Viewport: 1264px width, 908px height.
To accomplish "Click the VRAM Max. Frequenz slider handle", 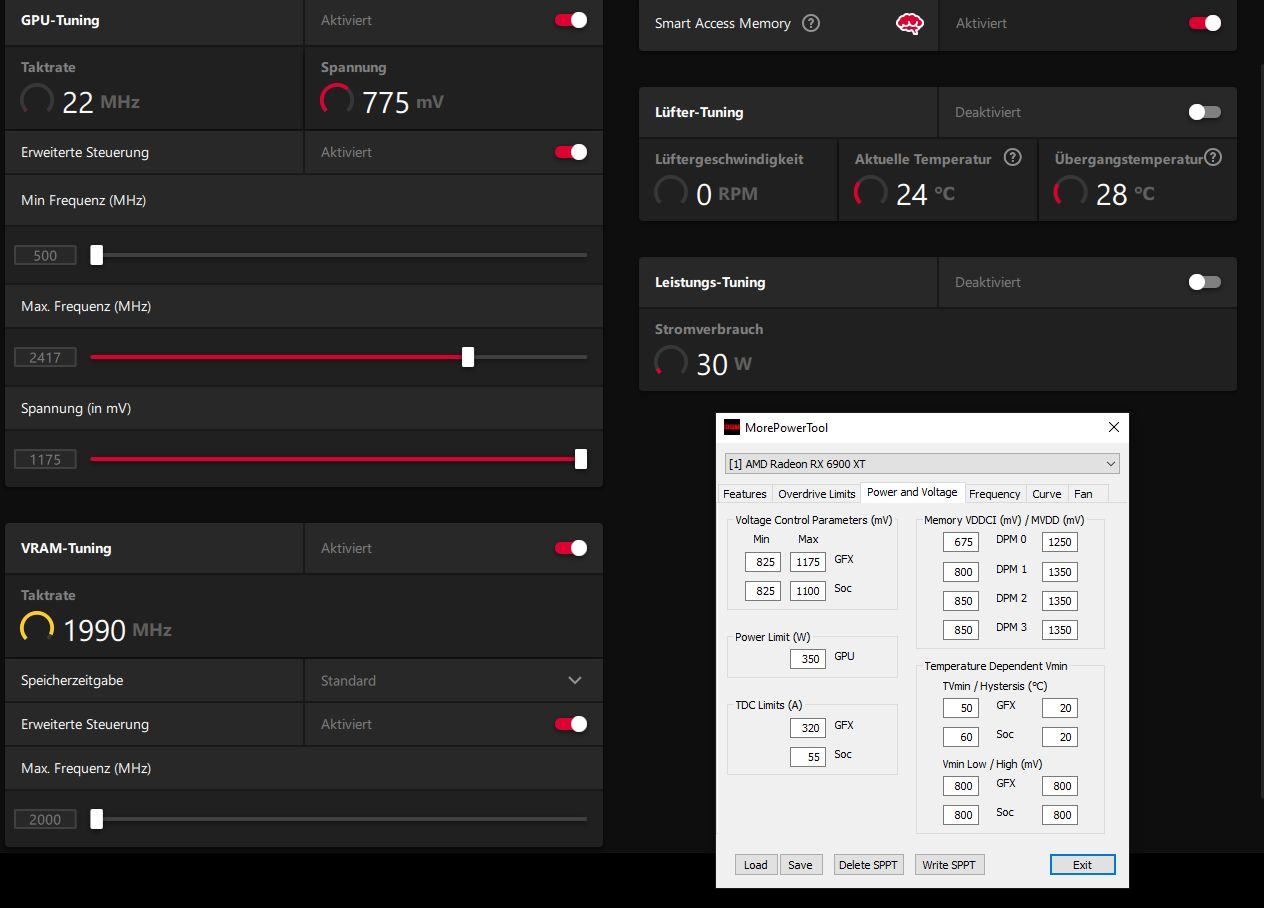I will click(x=97, y=819).
